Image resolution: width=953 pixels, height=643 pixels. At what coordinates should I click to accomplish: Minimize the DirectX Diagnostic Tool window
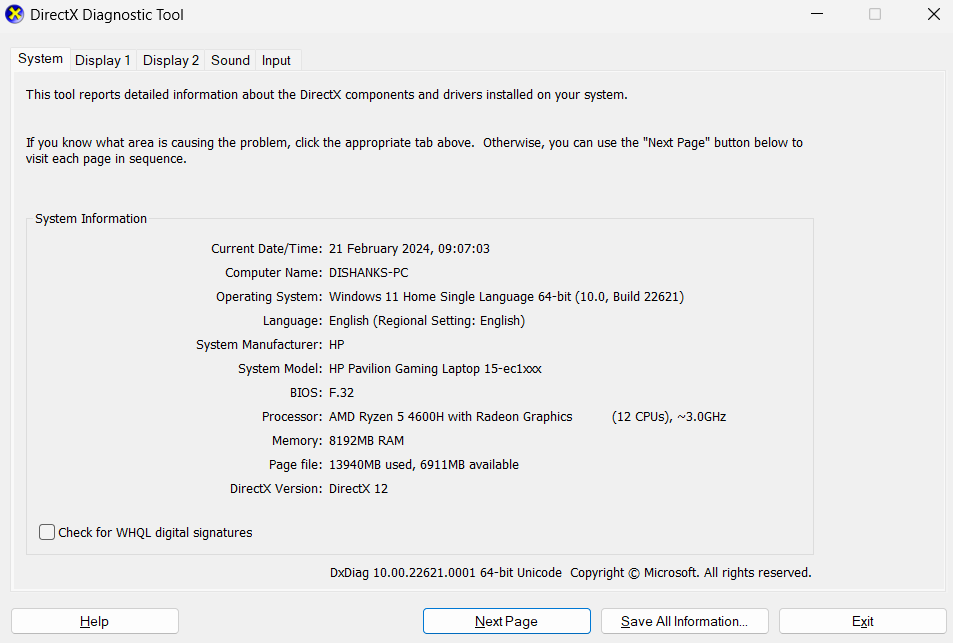(x=816, y=14)
